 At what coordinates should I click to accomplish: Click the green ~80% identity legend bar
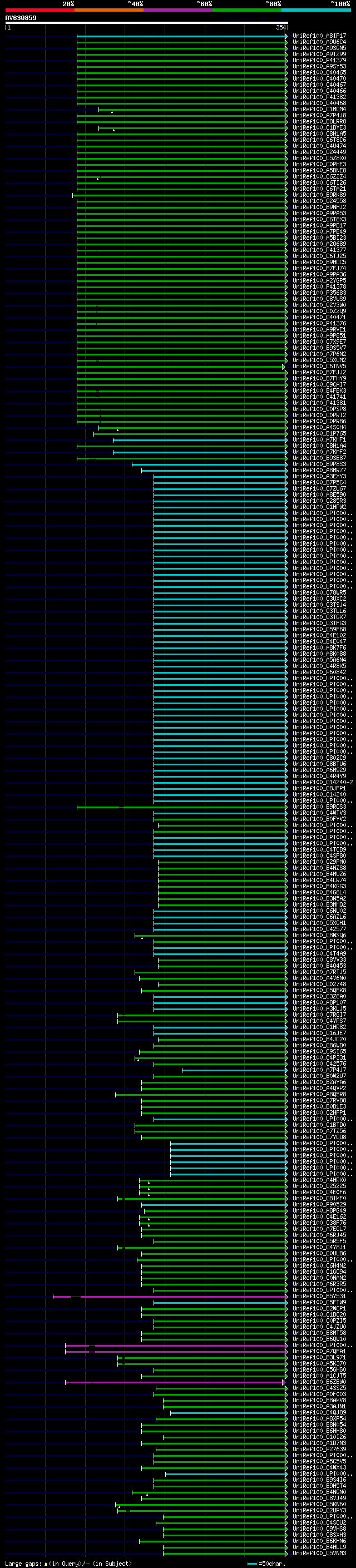tap(247, 10)
